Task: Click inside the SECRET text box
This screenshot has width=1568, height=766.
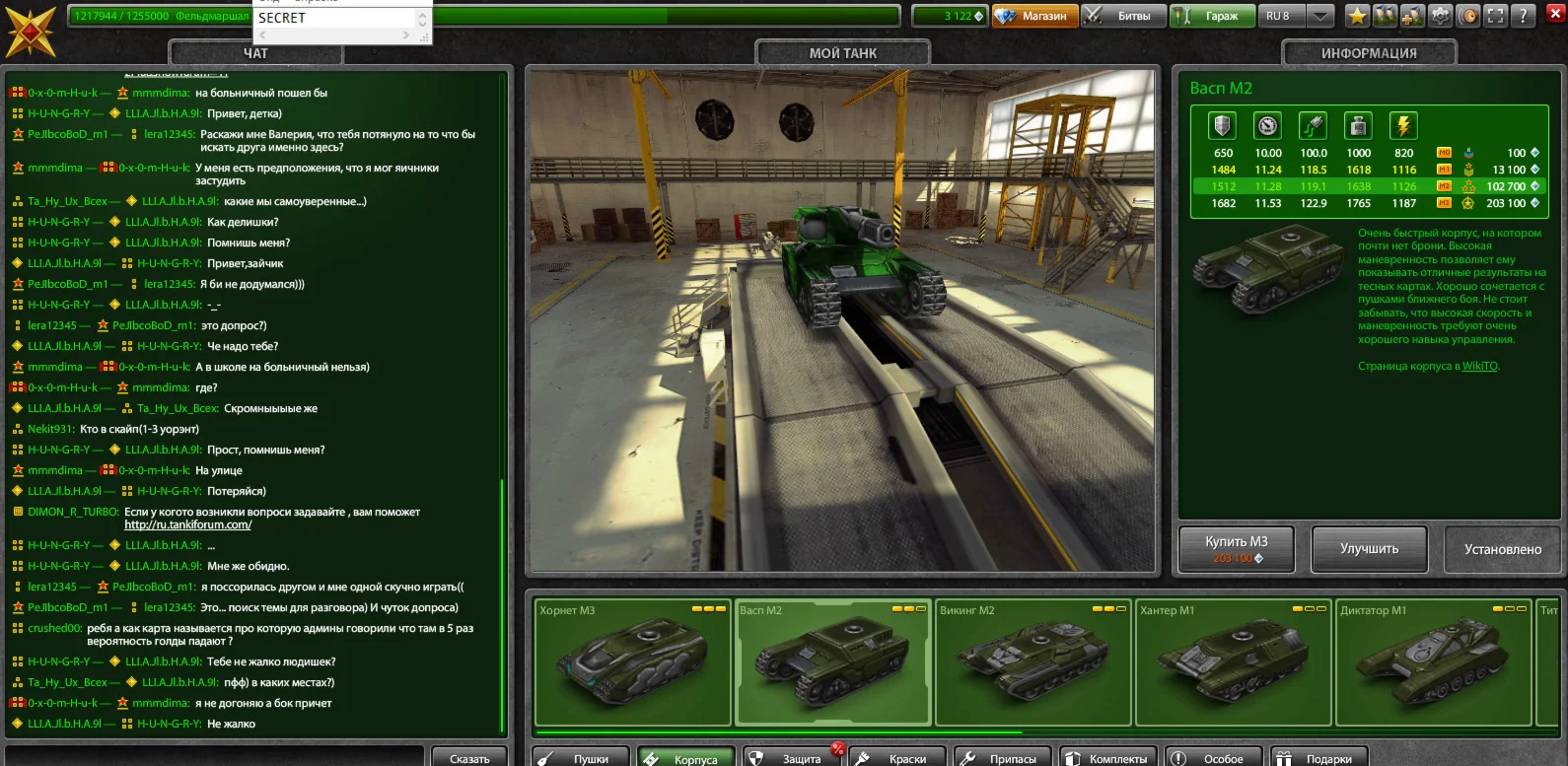Action: 334,18
